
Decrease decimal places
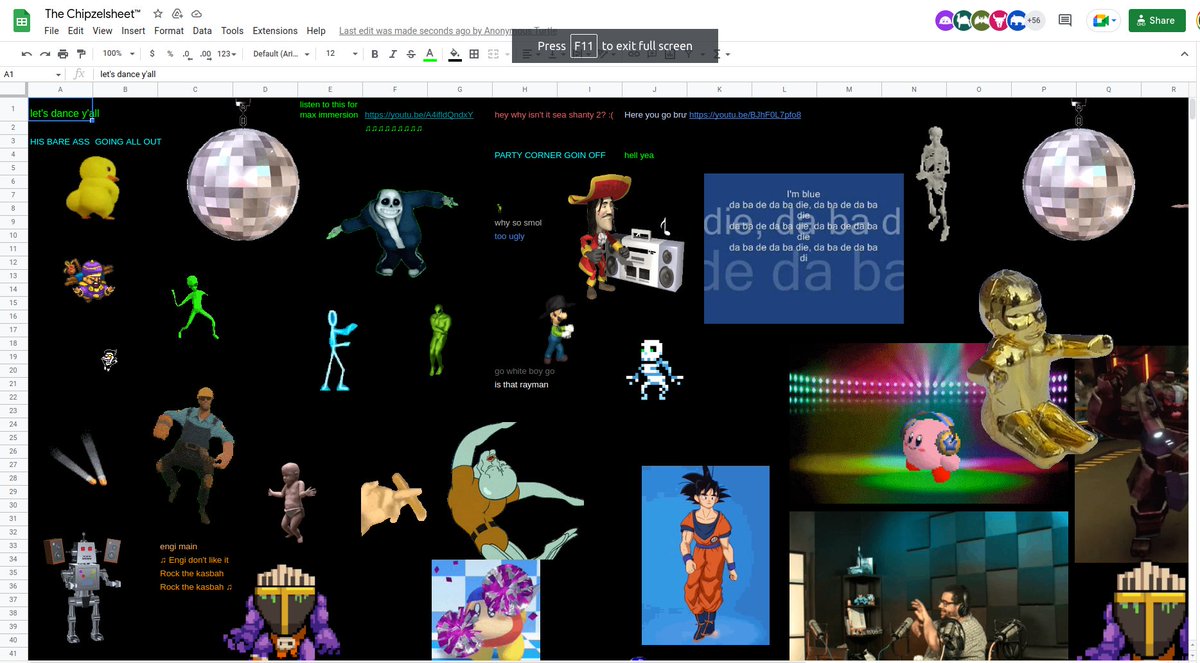click(x=187, y=54)
